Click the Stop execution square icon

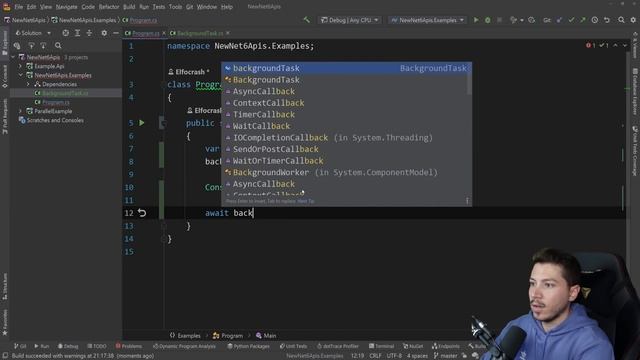pyautogui.click(x=499, y=20)
